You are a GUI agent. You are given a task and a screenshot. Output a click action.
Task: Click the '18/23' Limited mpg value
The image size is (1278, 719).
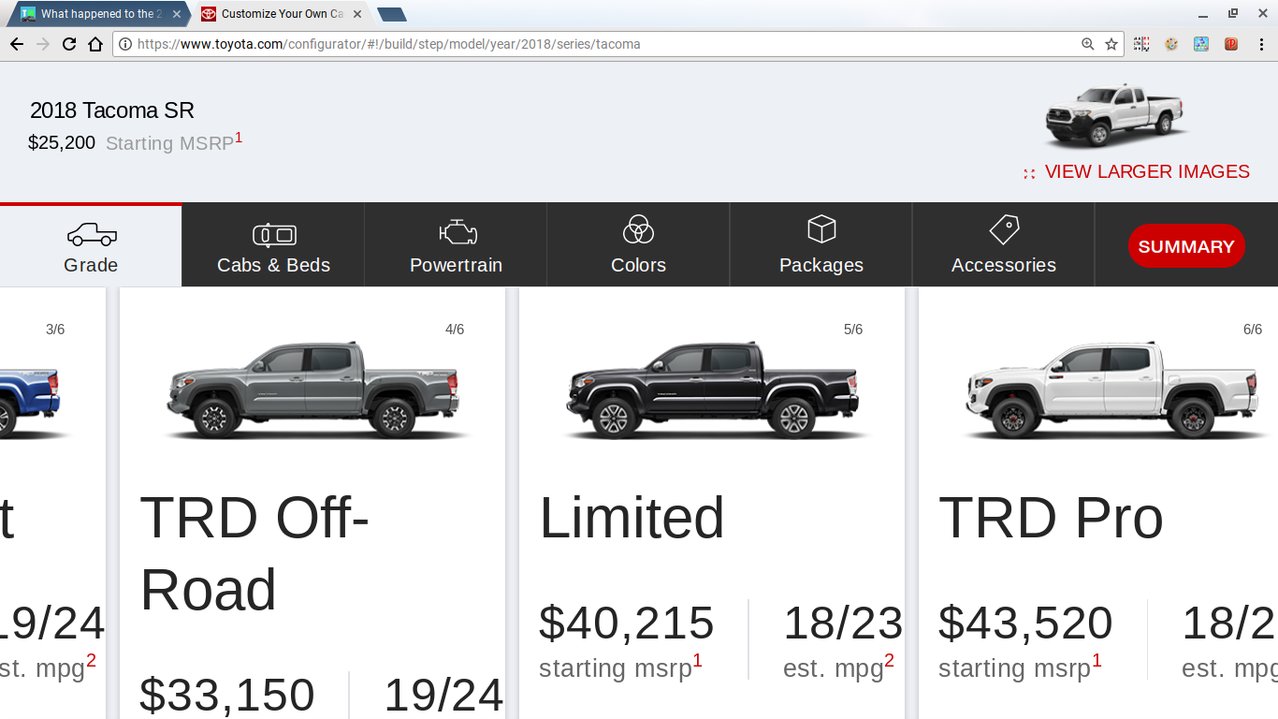click(843, 623)
